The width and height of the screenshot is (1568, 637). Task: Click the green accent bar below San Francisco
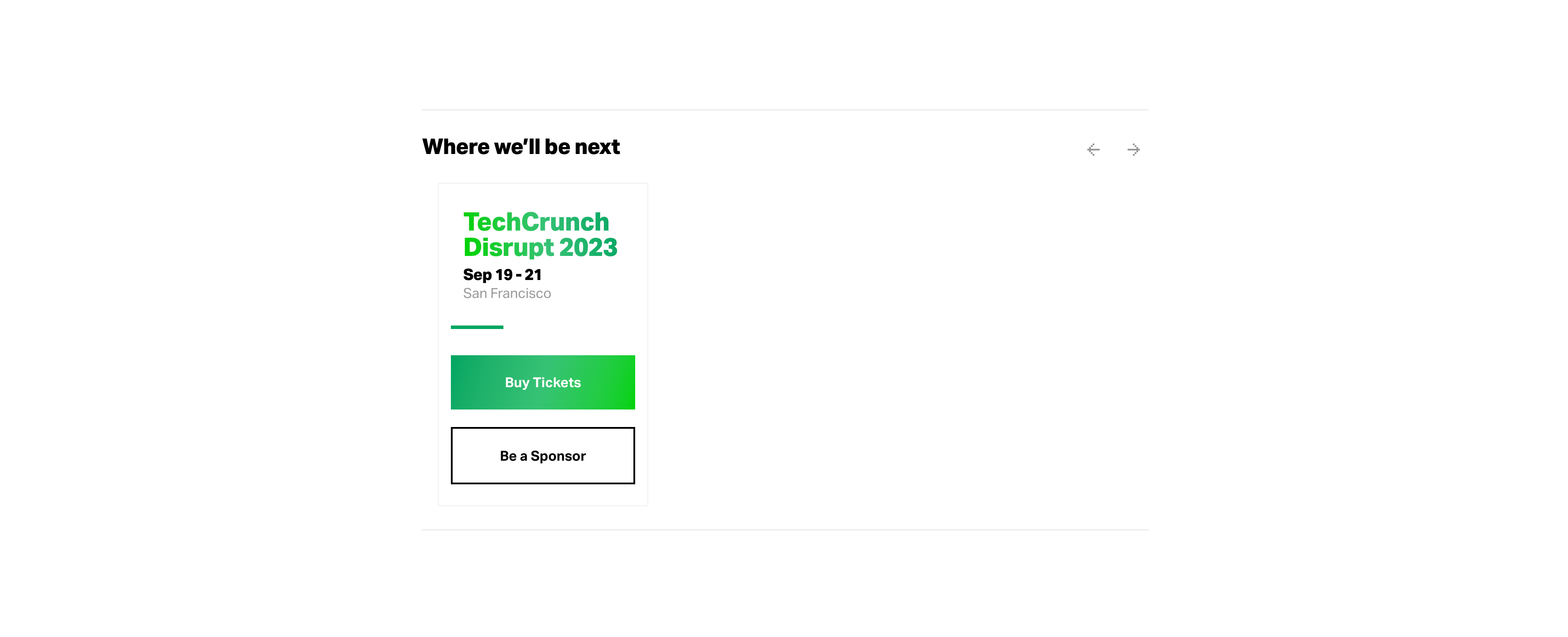coord(477,327)
